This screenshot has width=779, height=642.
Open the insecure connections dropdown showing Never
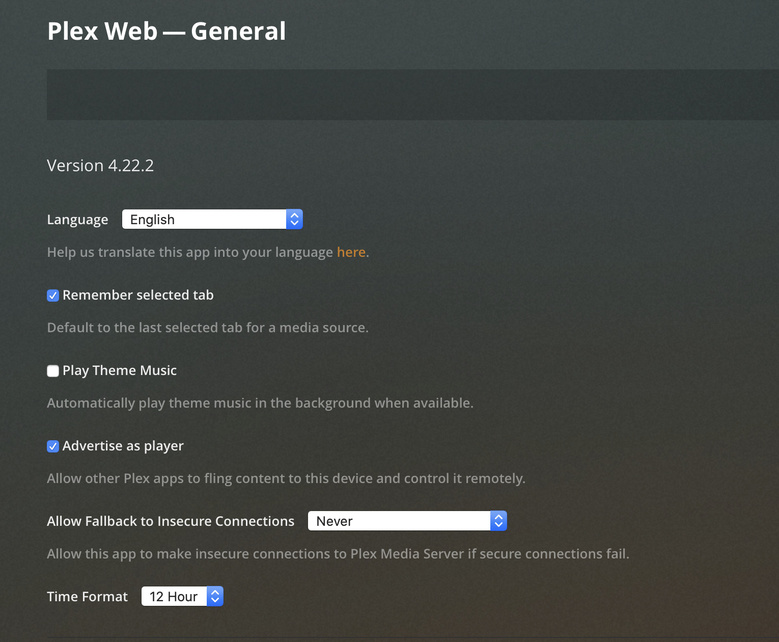(x=398, y=521)
